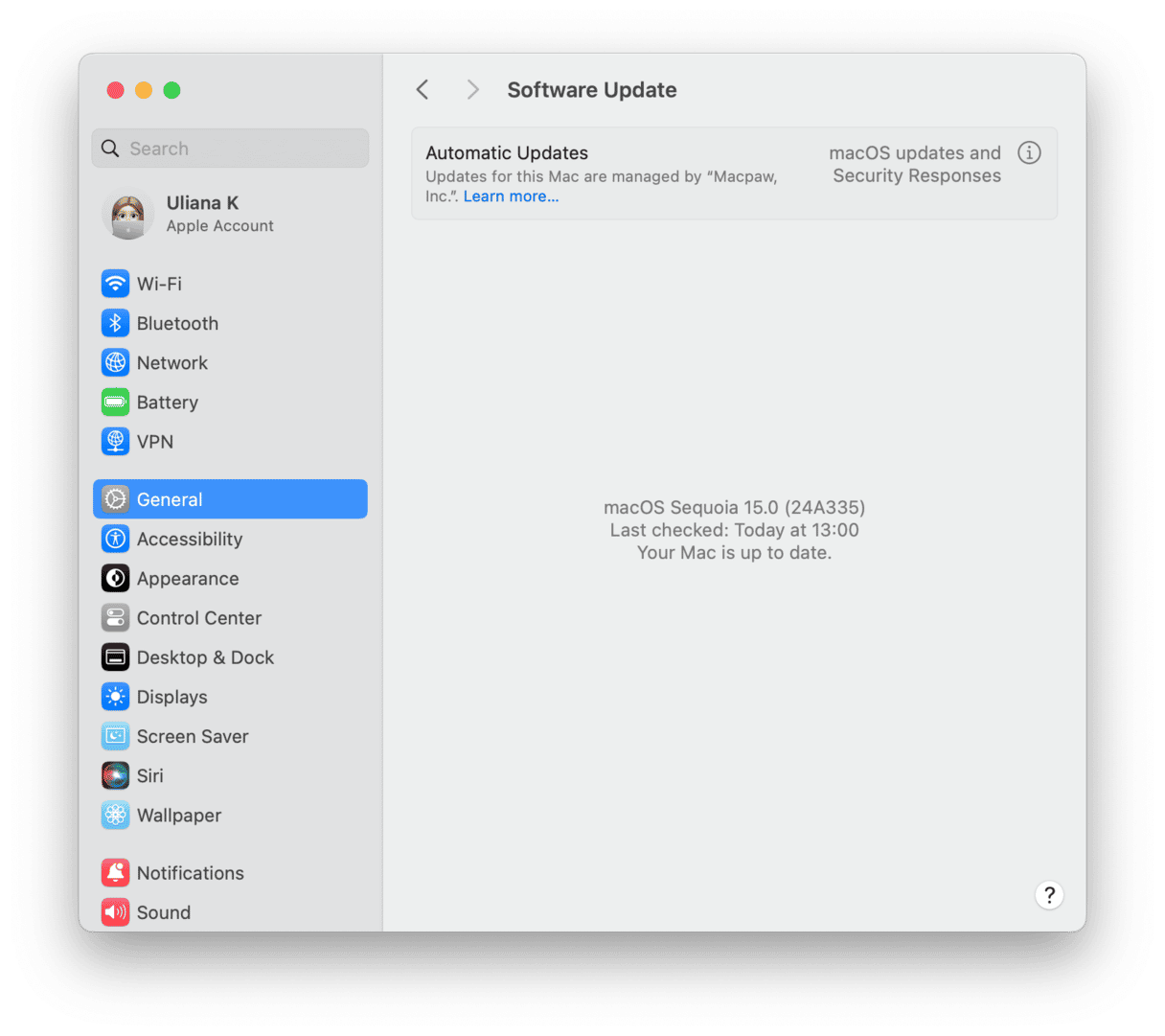Open the Learn more link
The height and width of the screenshot is (1036, 1165).
pos(511,196)
